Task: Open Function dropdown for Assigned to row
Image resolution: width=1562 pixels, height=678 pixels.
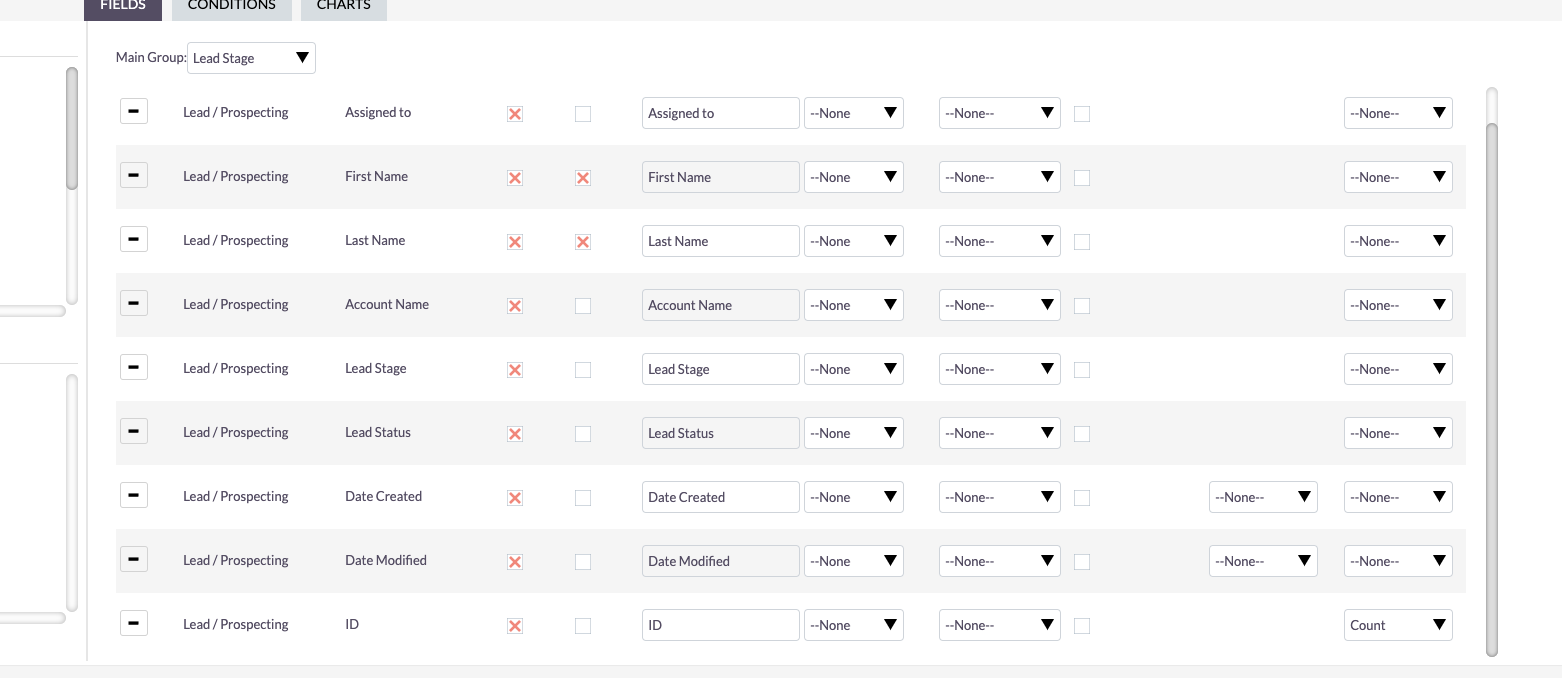Action: 854,113
